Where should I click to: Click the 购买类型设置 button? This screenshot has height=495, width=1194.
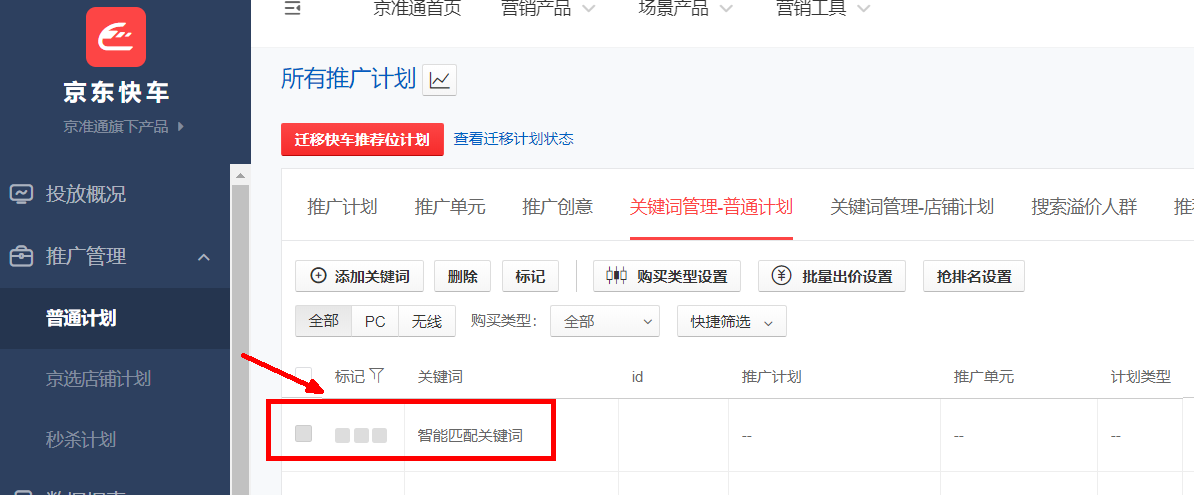(667, 276)
